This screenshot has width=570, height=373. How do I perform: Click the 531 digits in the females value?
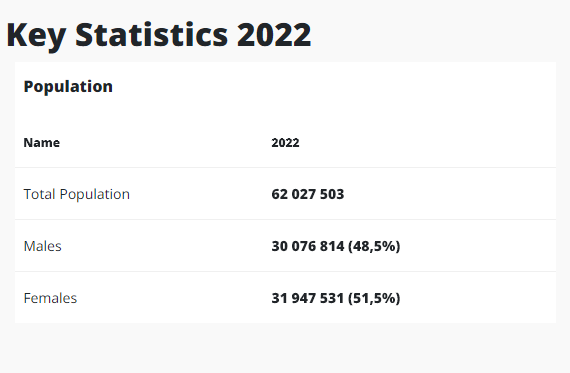[332, 298]
